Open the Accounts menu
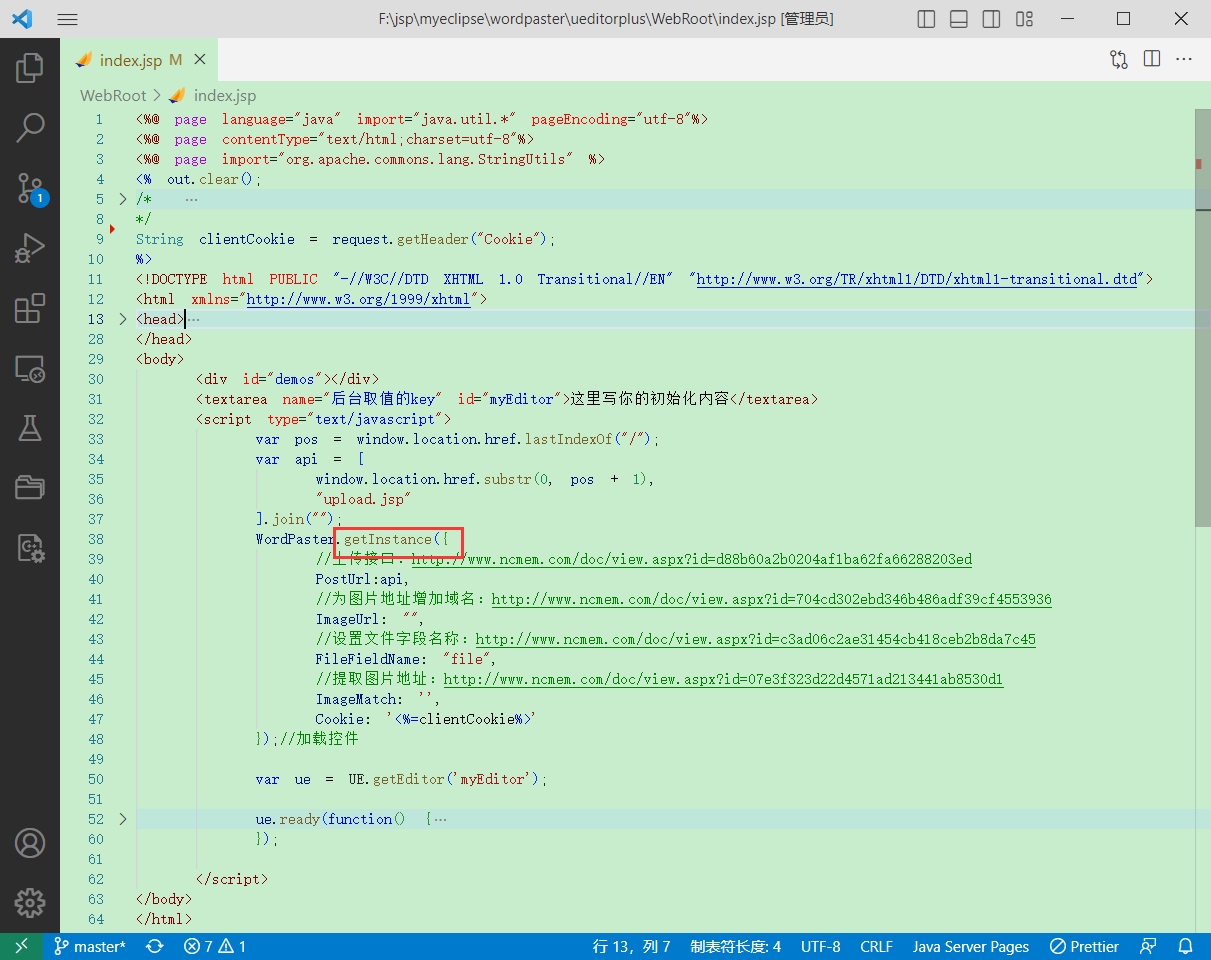Viewport: 1211px width, 960px height. coord(30,843)
